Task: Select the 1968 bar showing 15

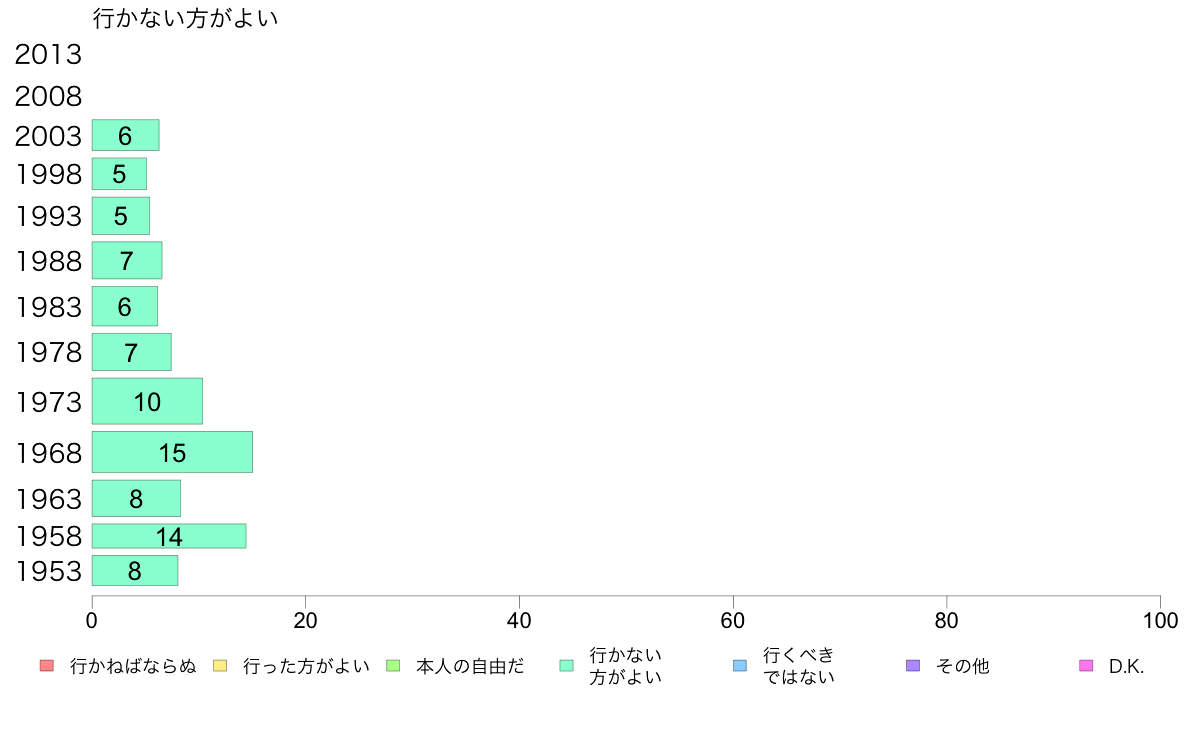Action: [172, 452]
